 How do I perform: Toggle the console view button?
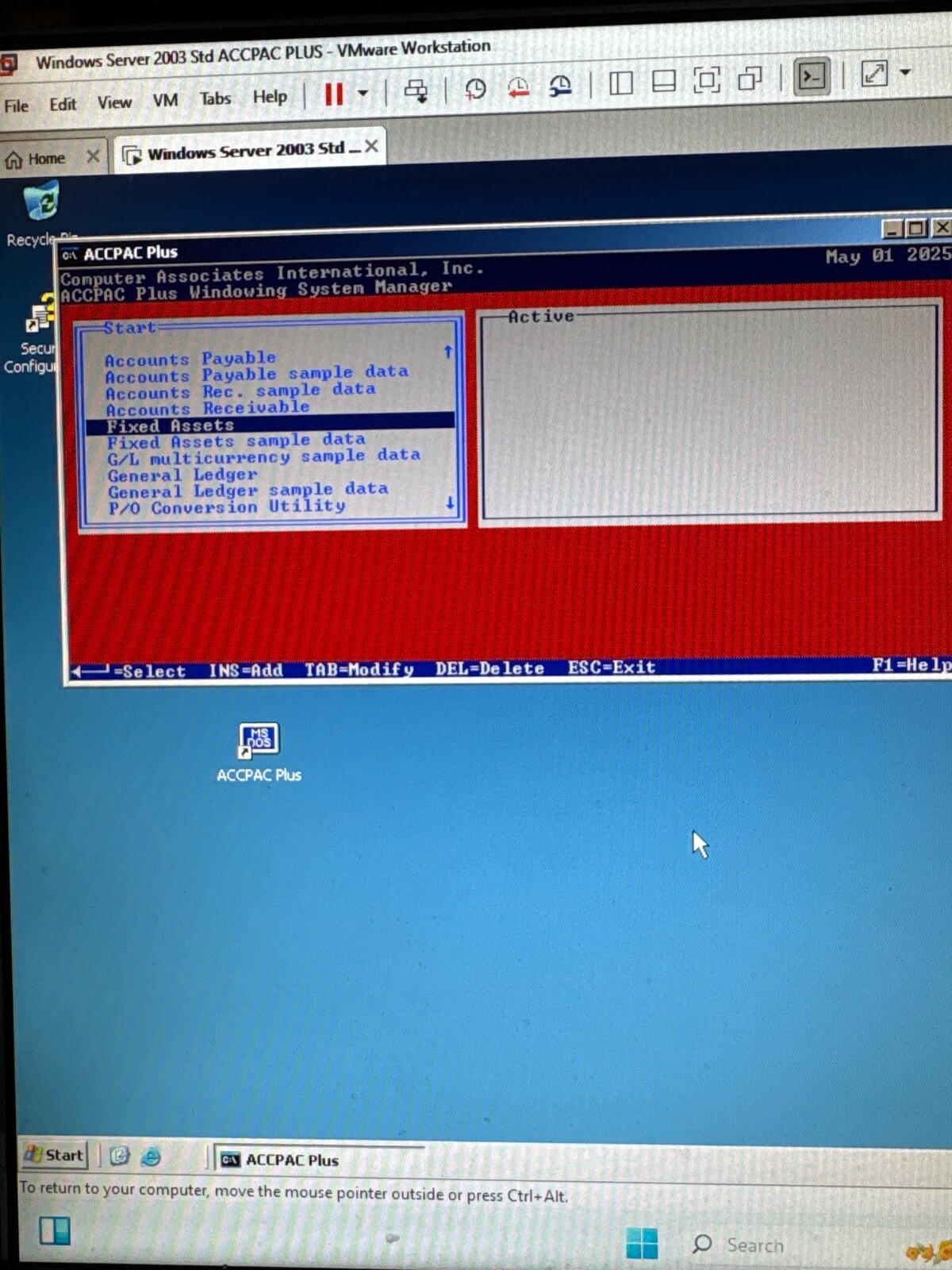pyautogui.click(x=812, y=76)
